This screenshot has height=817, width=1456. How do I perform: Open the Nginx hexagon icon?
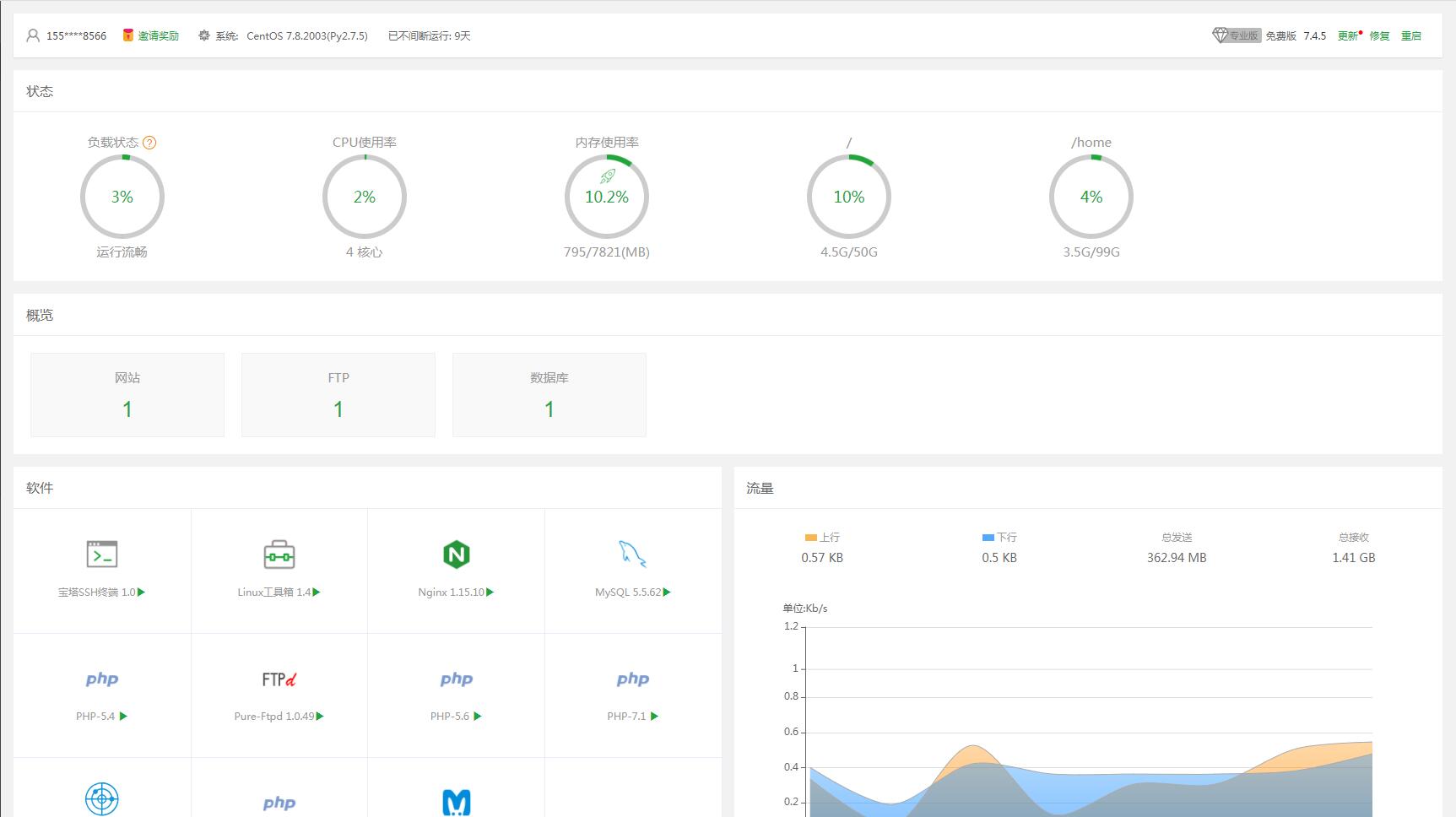click(457, 555)
